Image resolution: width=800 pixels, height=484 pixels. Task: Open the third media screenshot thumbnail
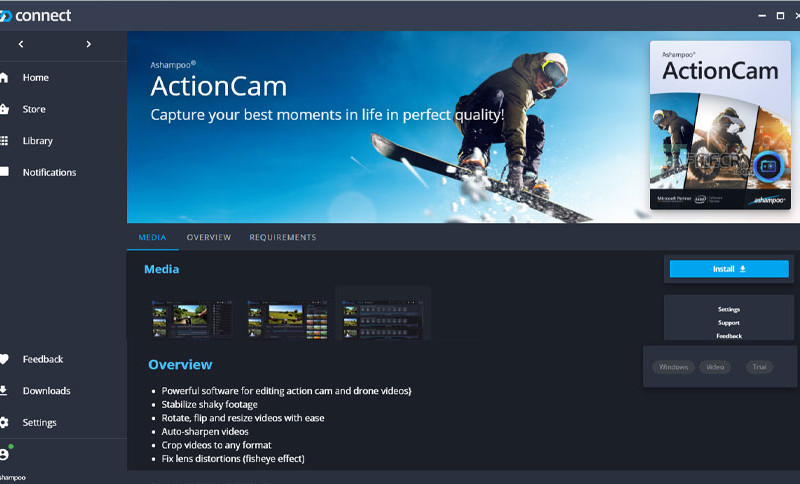point(383,319)
